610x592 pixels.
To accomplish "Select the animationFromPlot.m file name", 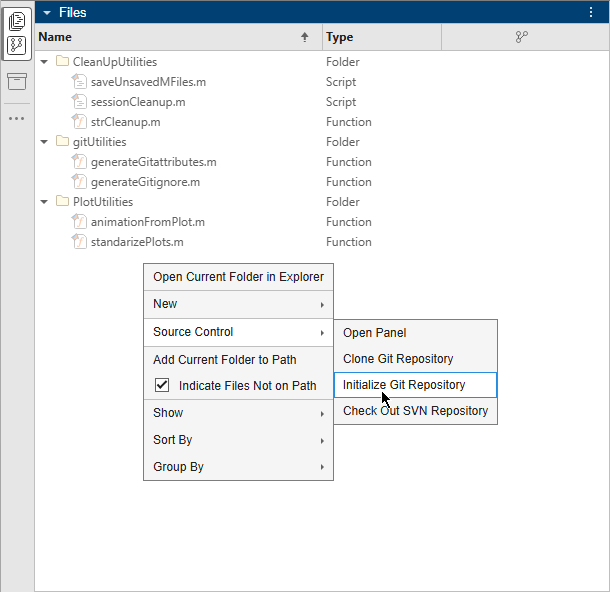I will 148,222.
